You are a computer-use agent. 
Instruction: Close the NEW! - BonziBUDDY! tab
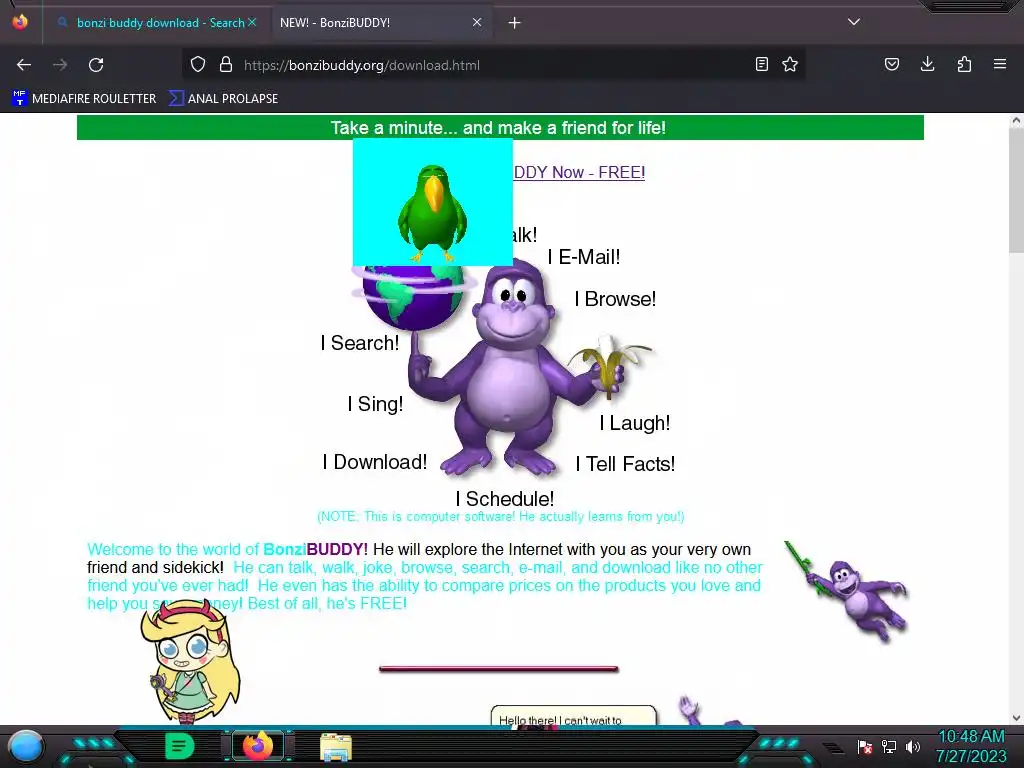pos(477,23)
